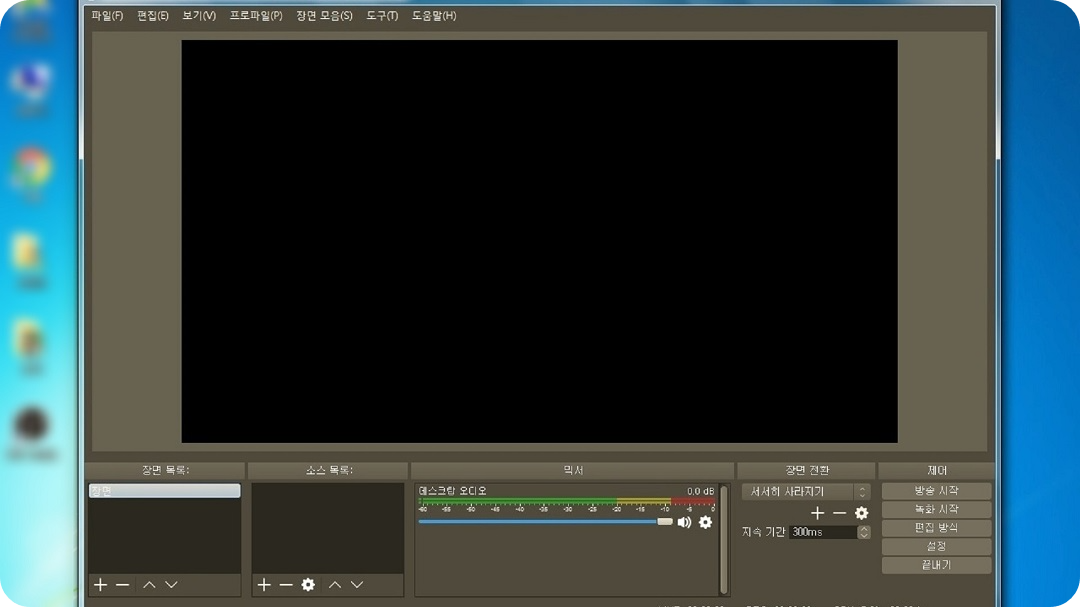Click the 300ms duration input field

[823, 532]
